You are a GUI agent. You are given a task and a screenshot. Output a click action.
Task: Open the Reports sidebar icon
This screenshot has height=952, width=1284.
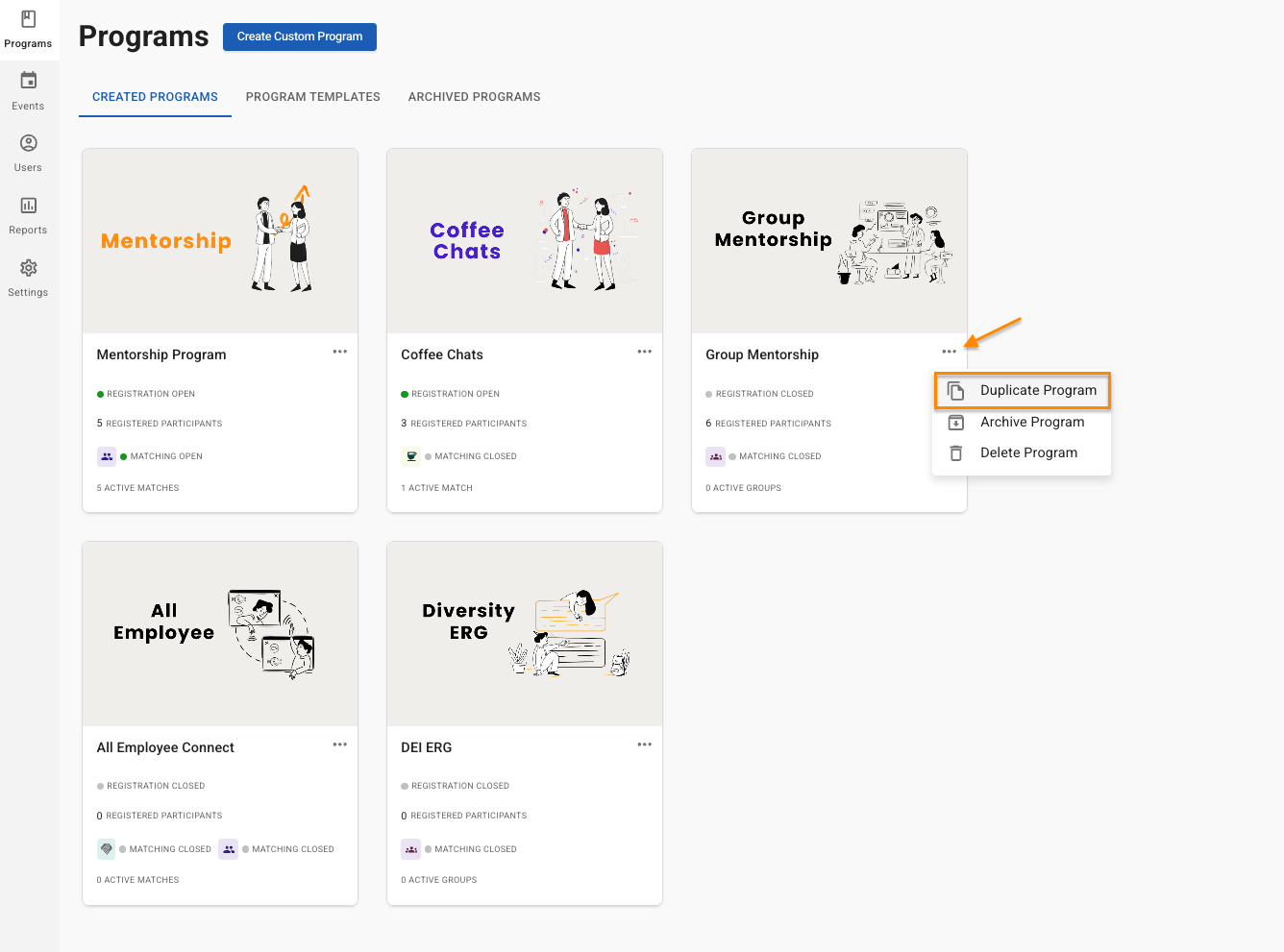tap(29, 206)
